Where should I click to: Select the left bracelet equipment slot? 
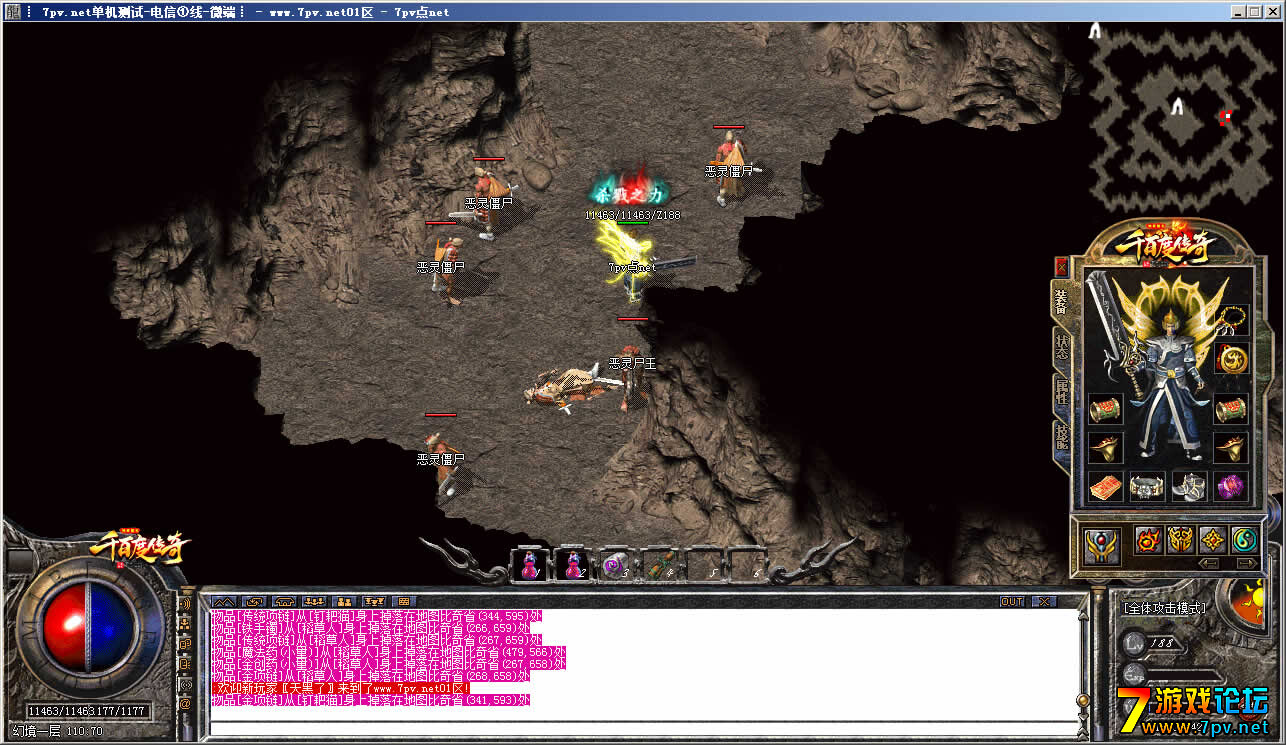tap(1106, 410)
